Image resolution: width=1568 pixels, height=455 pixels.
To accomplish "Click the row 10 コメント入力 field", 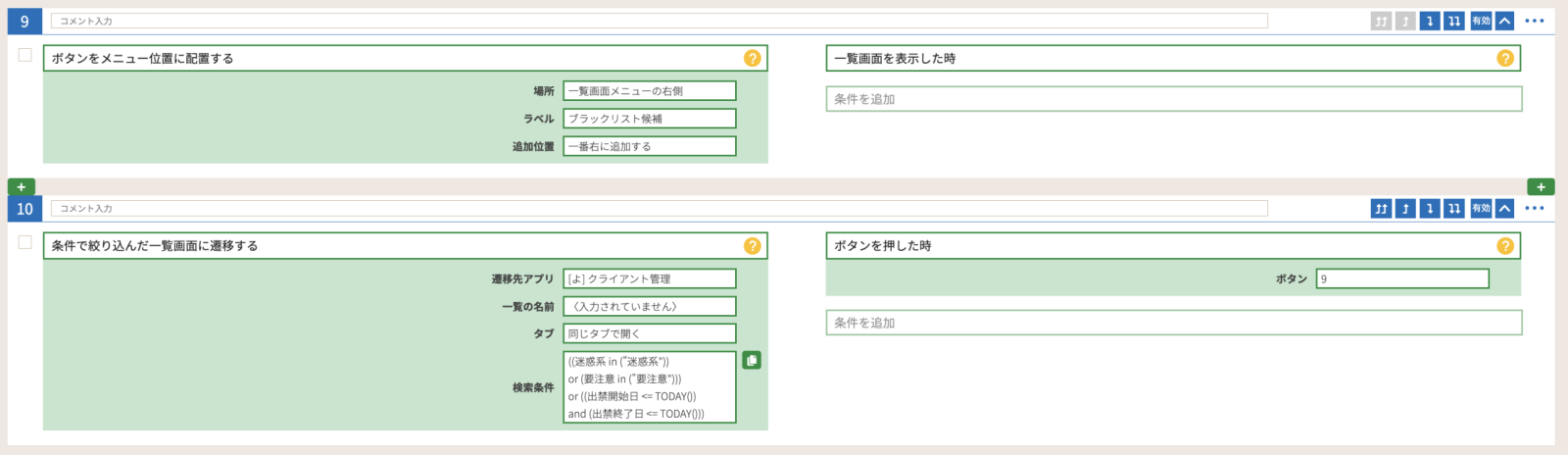I will click(659, 209).
